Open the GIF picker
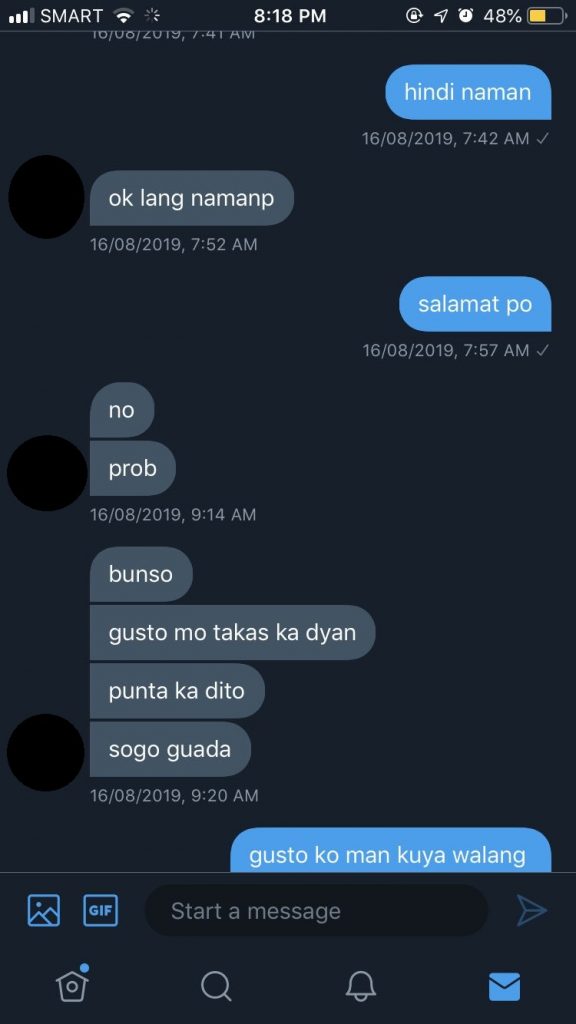 point(101,910)
